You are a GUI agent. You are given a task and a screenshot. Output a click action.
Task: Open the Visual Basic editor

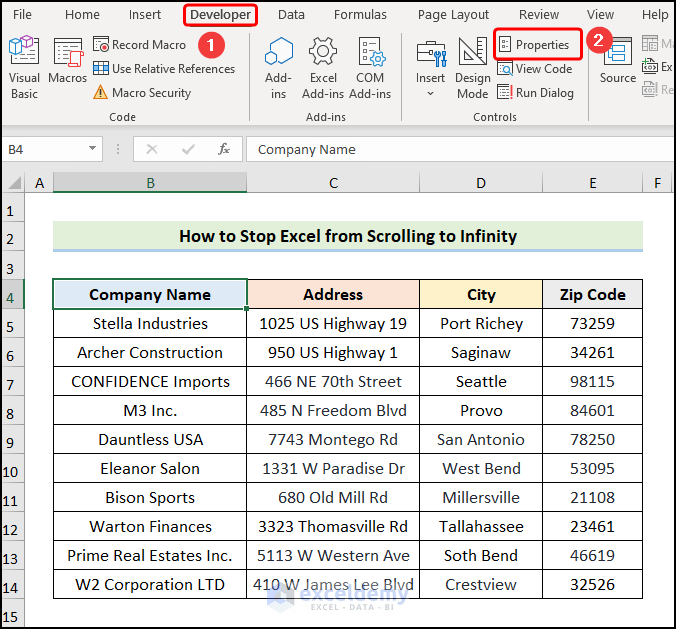coord(24,69)
